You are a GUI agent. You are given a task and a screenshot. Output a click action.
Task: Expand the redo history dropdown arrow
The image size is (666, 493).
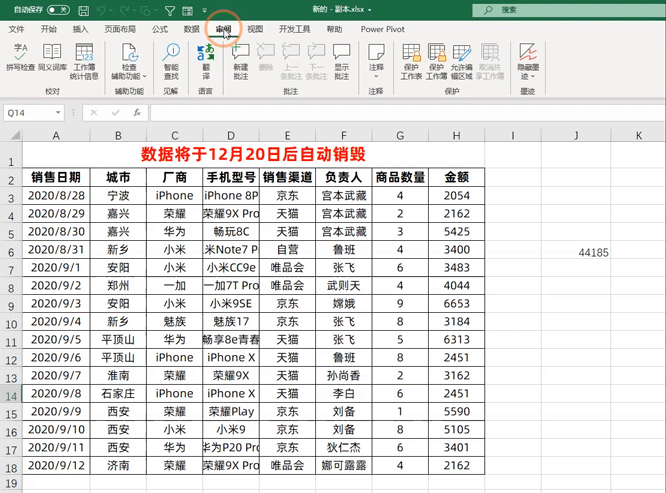[x=134, y=11]
